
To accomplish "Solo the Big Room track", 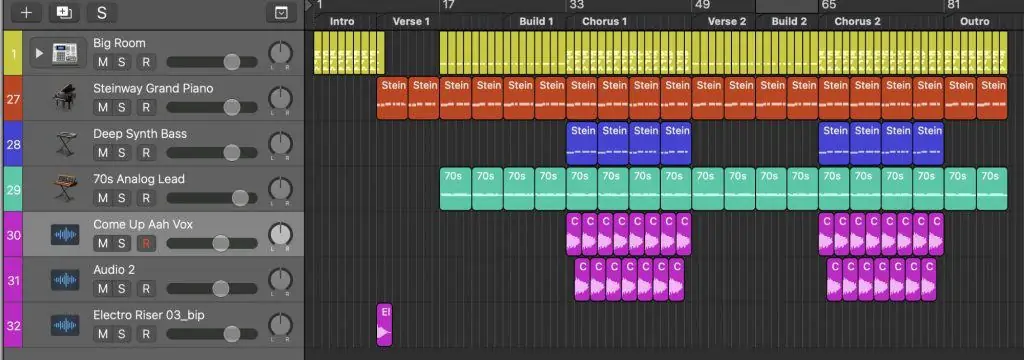I will pyautogui.click(x=121, y=62).
